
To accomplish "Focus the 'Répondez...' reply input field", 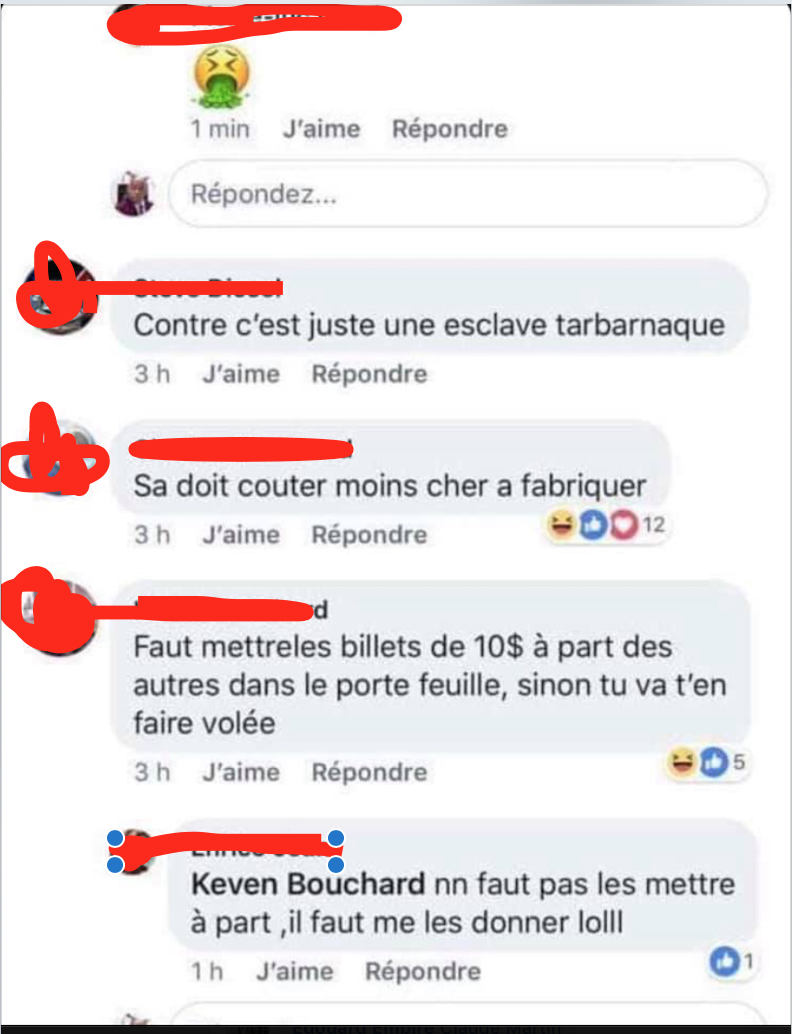I will tap(468, 194).
